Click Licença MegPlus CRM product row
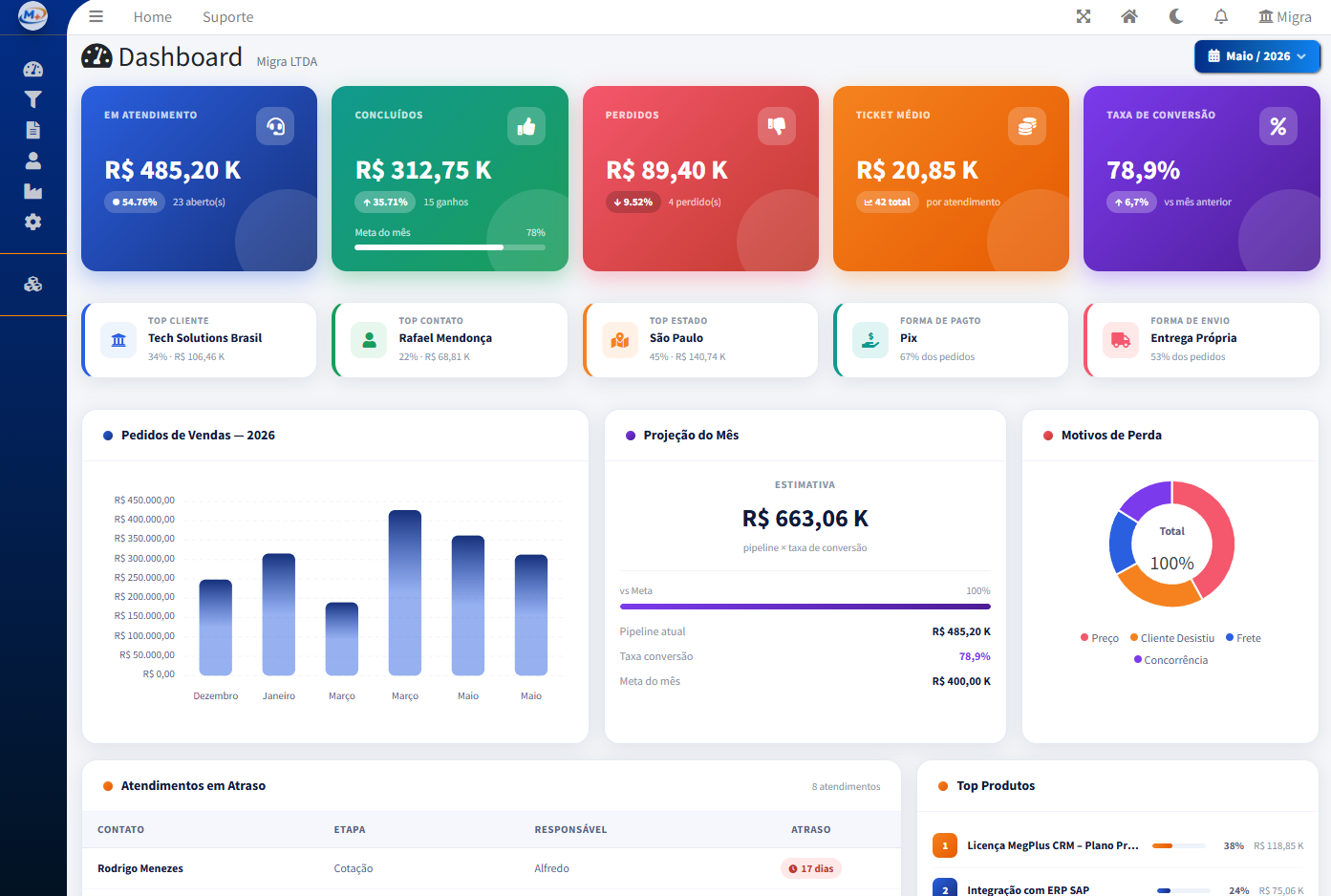The width and height of the screenshot is (1331, 896). [x=1118, y=845]
